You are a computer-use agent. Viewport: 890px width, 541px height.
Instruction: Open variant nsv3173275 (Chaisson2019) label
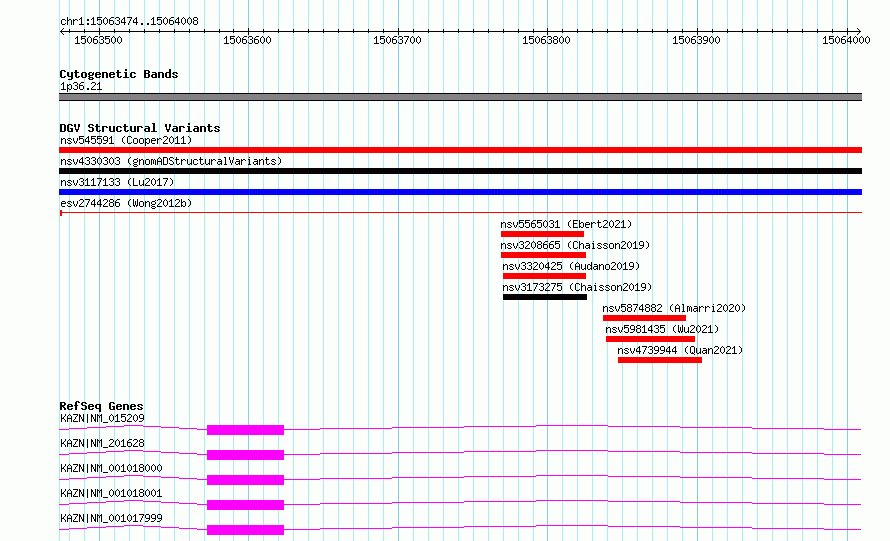tap(577, 287)
